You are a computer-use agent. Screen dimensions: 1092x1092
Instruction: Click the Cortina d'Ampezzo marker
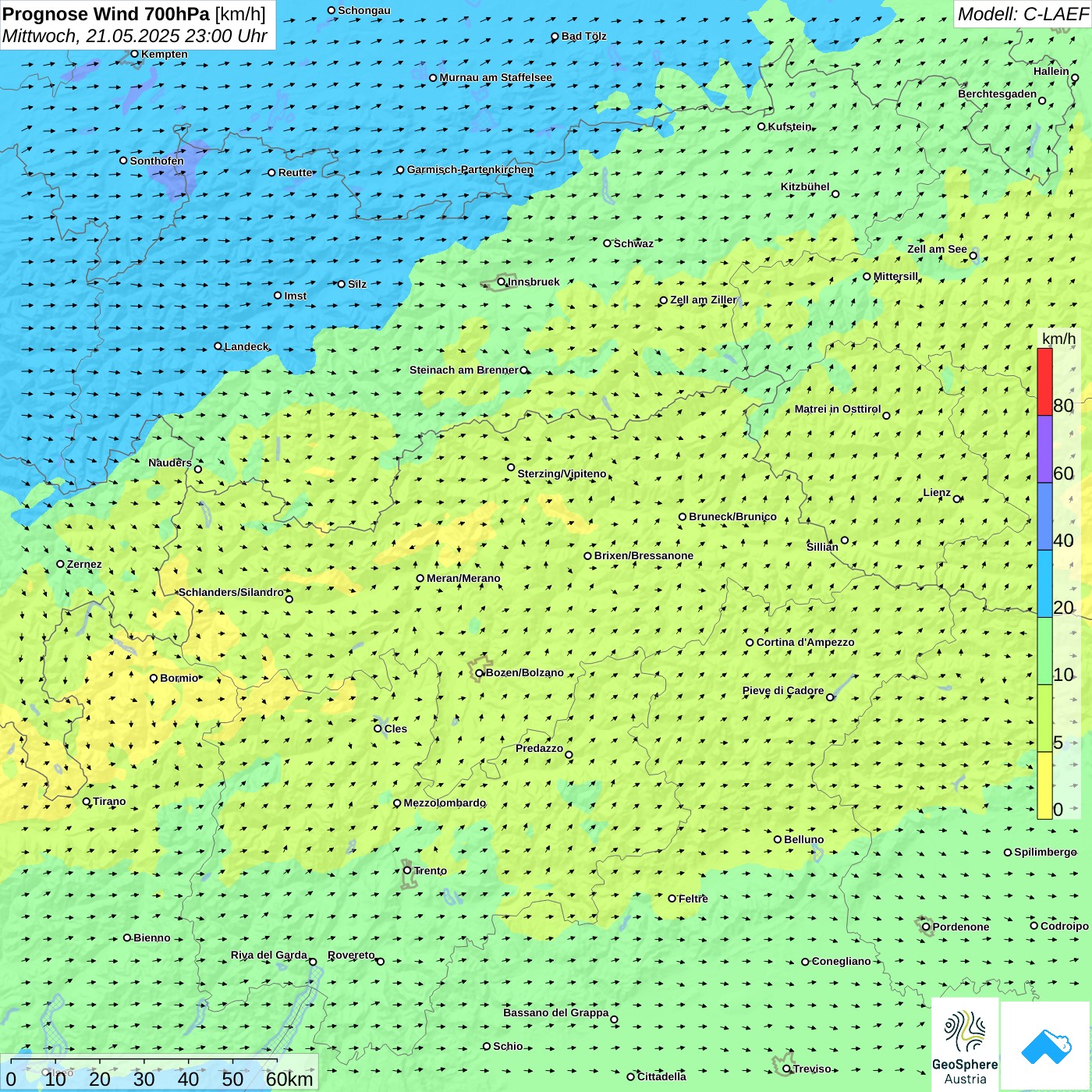tap(750, 643)
